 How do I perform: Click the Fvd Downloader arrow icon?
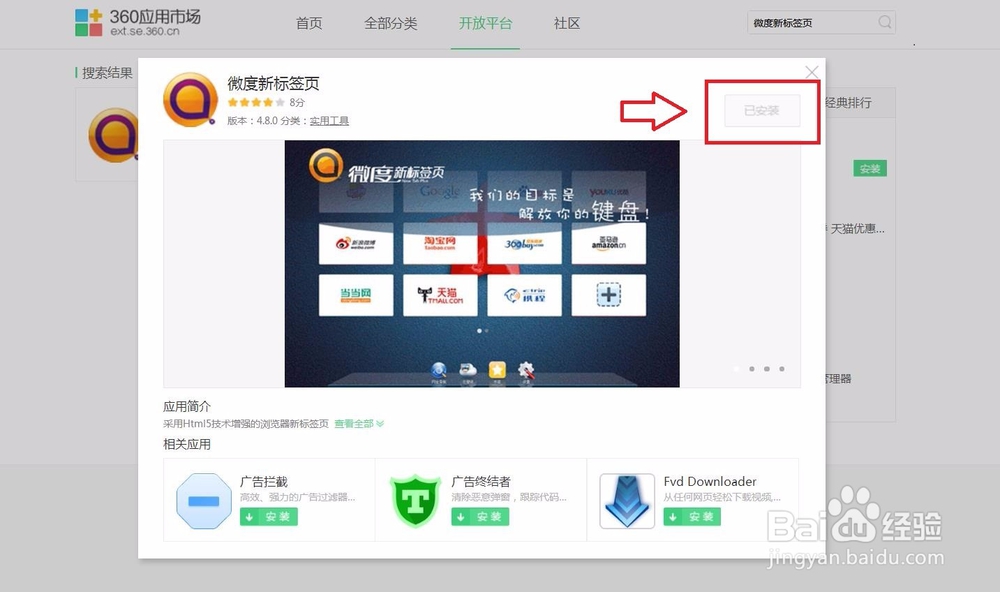(627, 501)
